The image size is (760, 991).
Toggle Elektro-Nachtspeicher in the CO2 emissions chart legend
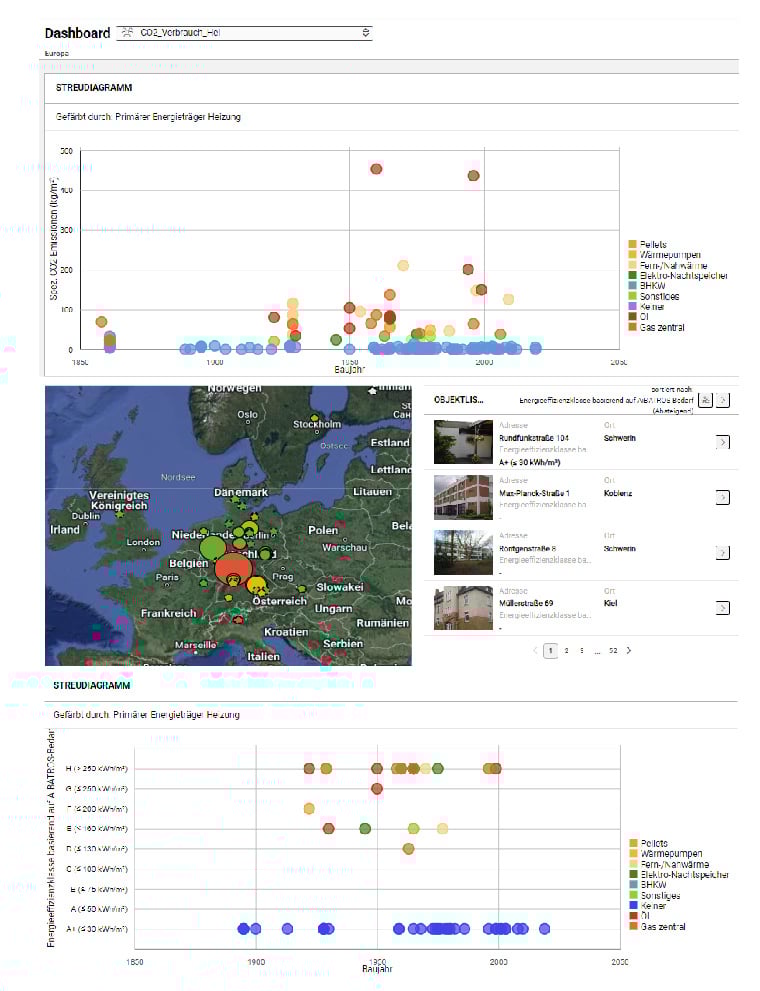click(678, 276)
